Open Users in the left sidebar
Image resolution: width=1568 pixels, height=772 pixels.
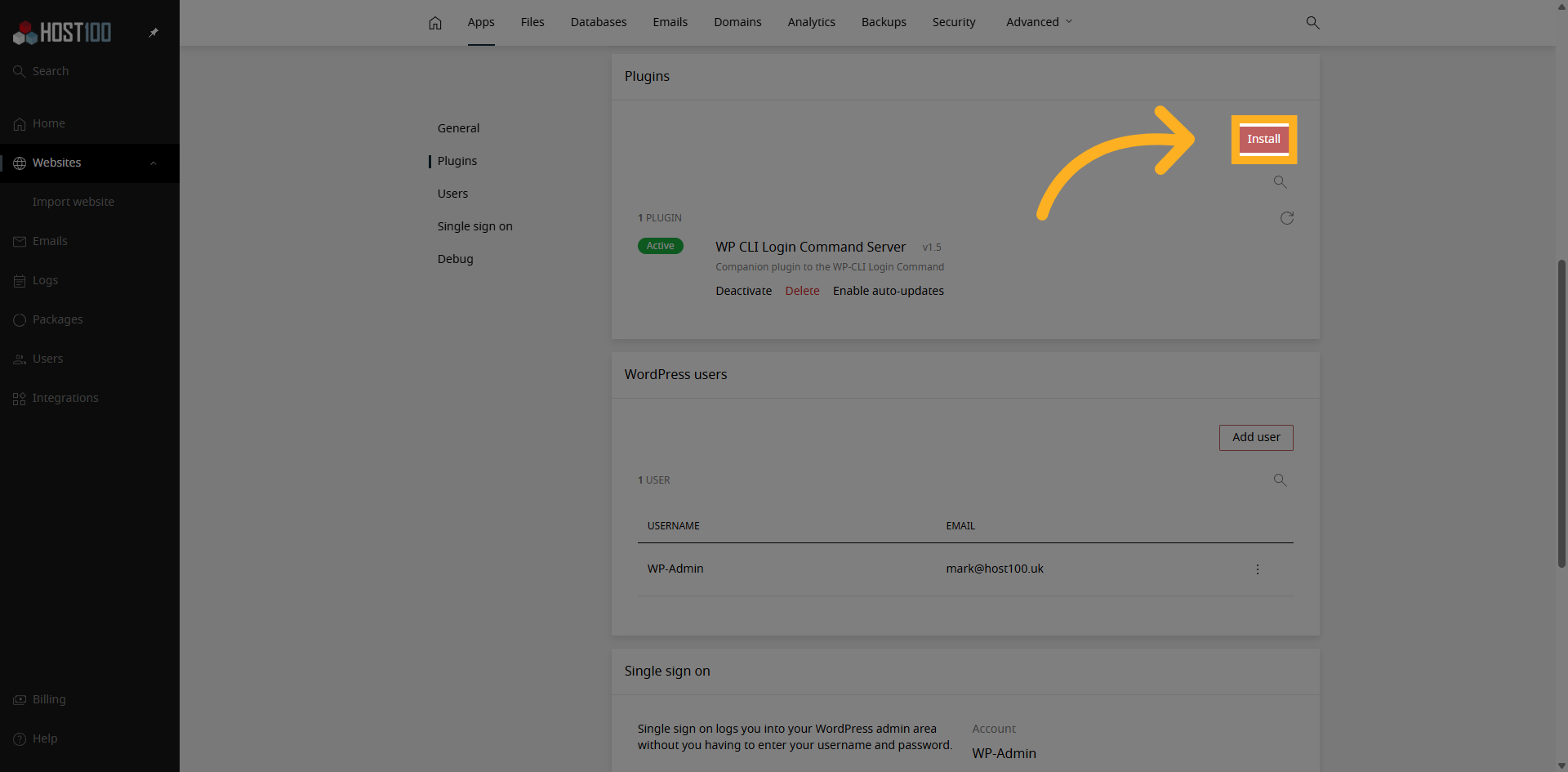coord(90,359)
